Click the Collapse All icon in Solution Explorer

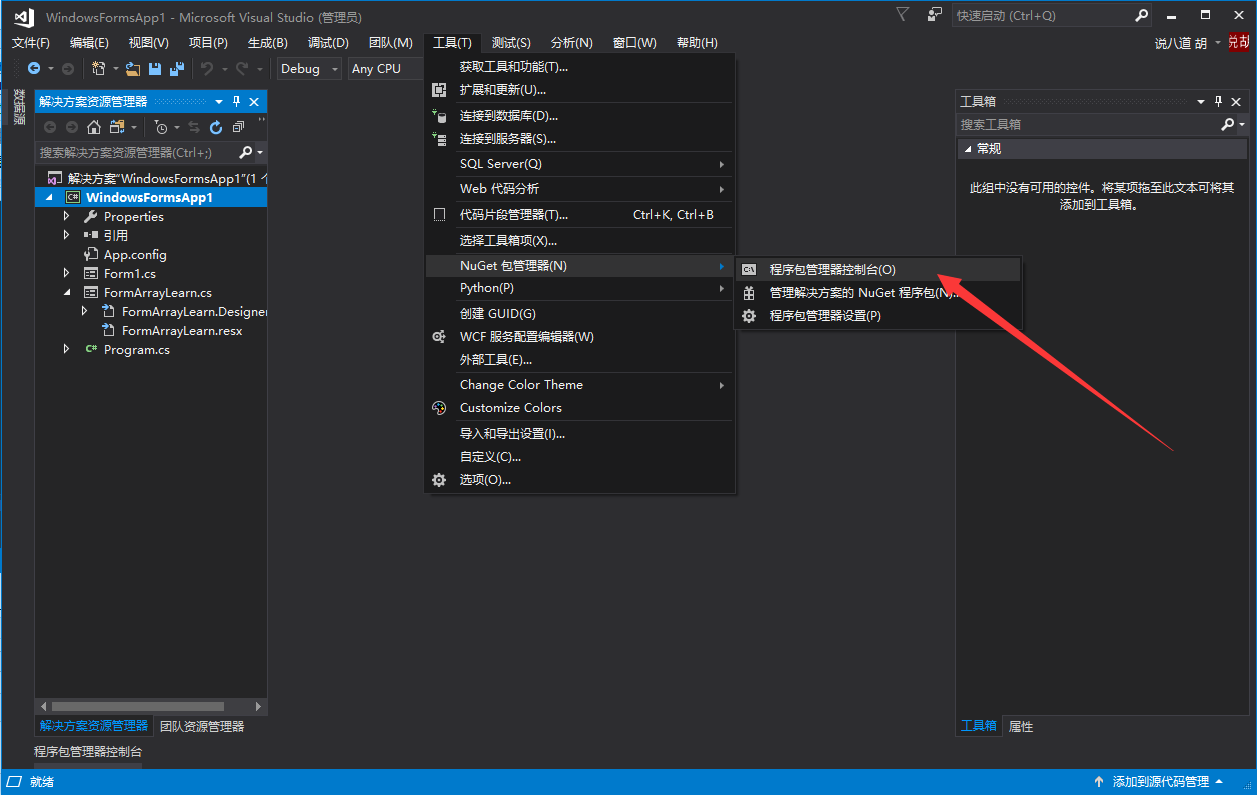point(238,127)
